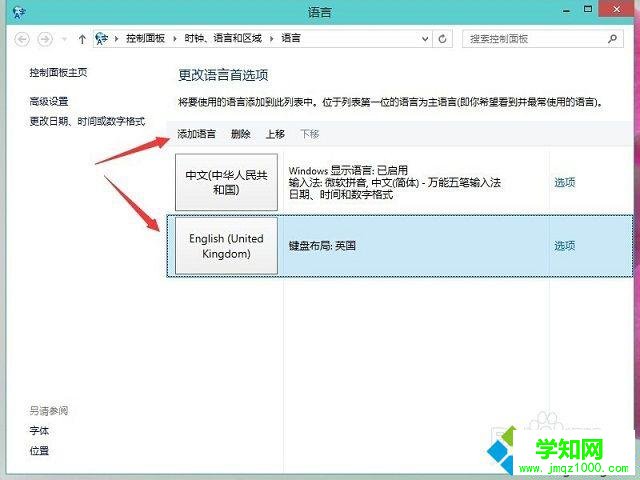Click 上移 to move language up
This screenshot has height=480, width=640.
pos(276,134)
